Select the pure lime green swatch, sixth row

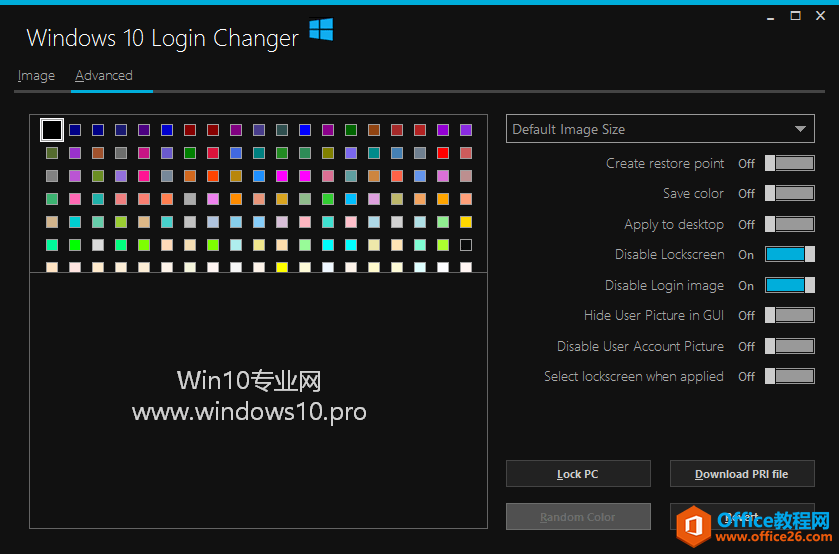pyautogui.click(x=75, y=245)
